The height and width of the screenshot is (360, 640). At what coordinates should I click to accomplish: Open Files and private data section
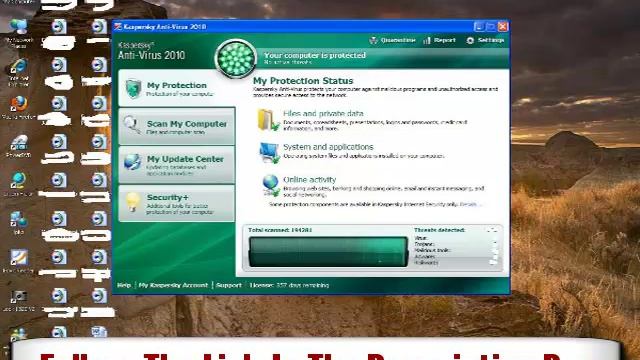tap(323, 113)
